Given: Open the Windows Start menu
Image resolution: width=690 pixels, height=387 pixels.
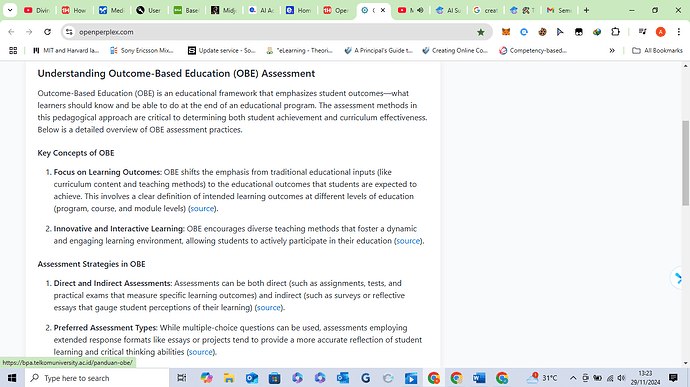Looking at the screenshot, I should click(12, 378).
